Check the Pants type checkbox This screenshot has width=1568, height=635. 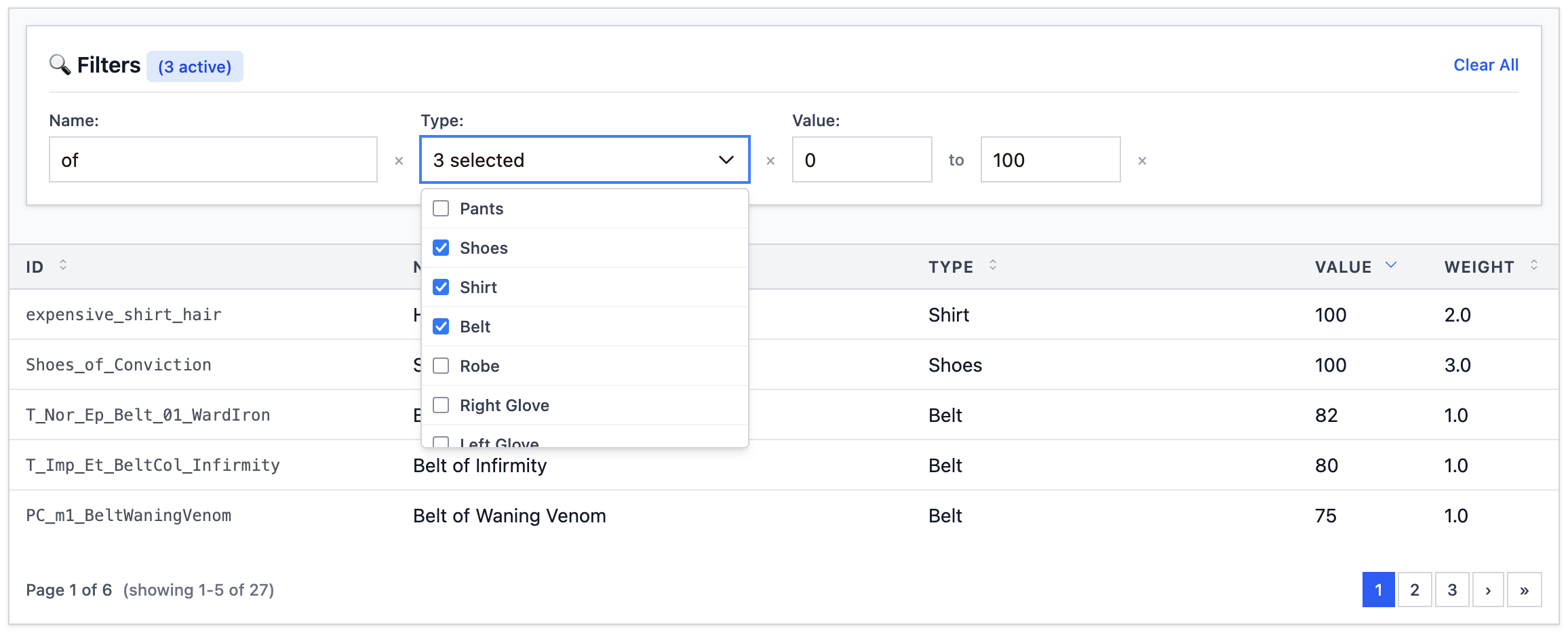441,208
